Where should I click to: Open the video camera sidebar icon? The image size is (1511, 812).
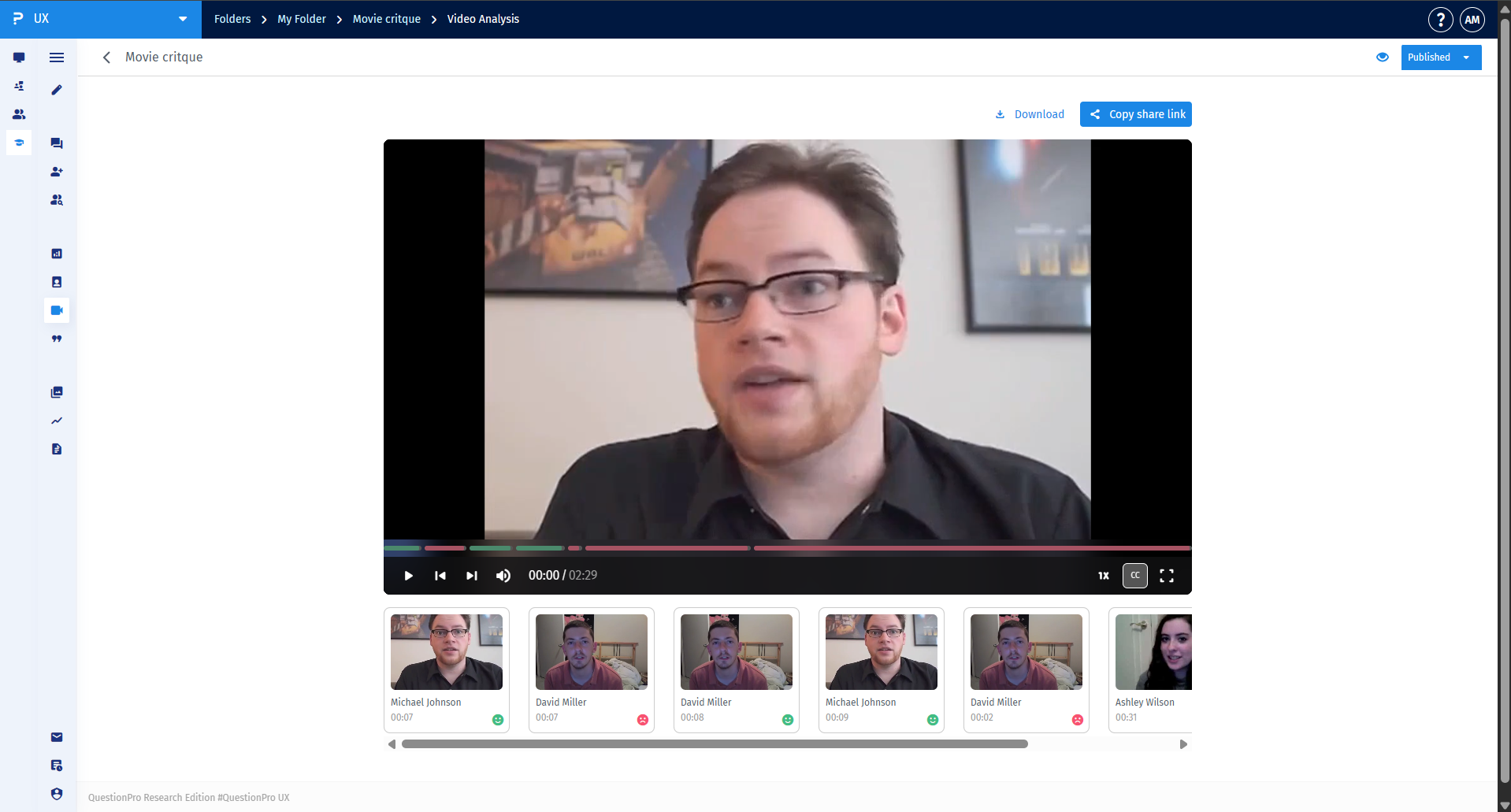(x=57, y=310)
